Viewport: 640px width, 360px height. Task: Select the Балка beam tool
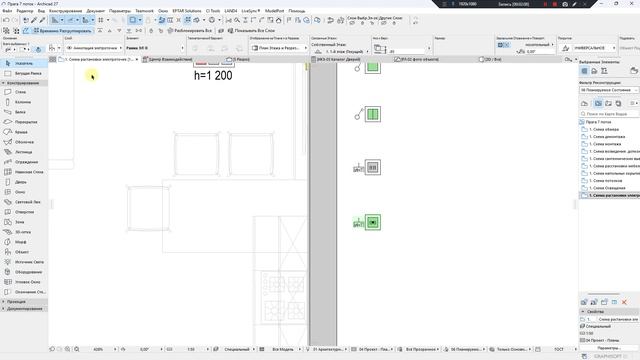pos(24,112)
